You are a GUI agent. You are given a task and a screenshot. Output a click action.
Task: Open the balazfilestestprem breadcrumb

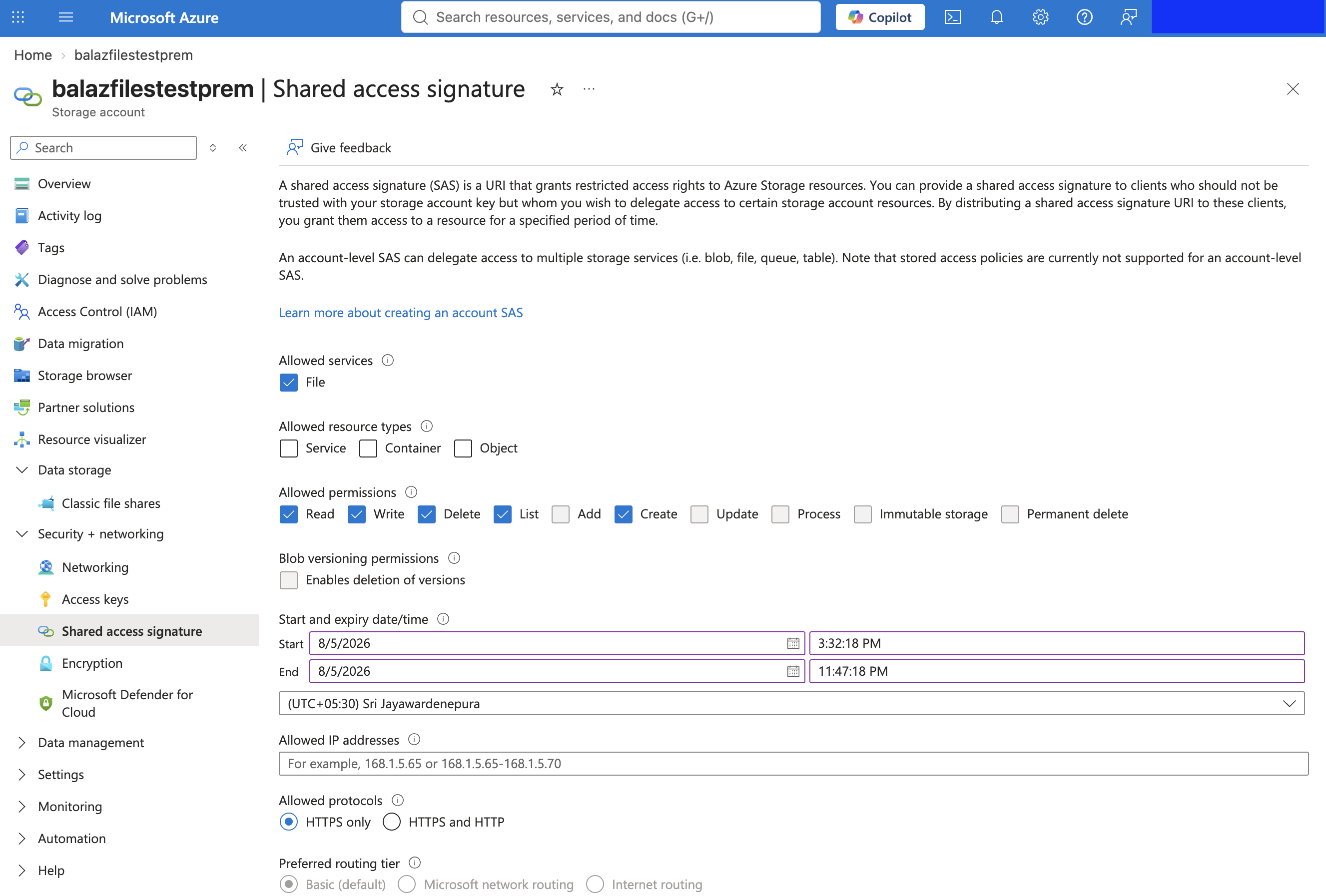(133, 55)
